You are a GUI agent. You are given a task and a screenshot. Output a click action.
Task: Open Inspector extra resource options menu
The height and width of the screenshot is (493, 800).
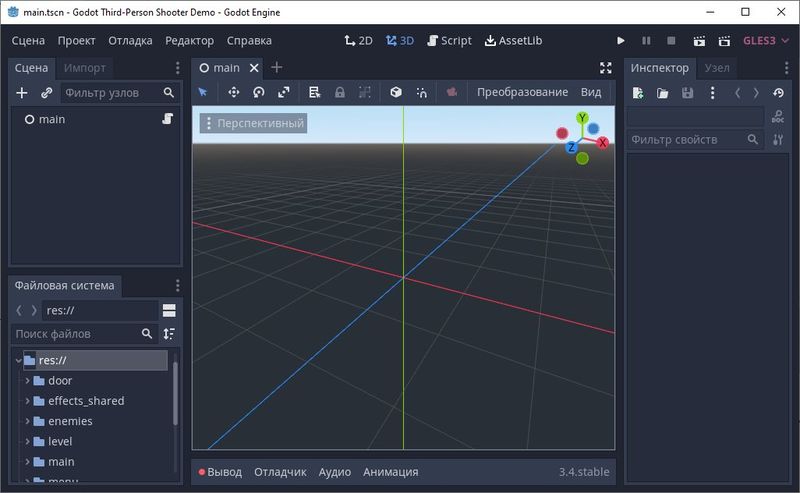pos(712,93)
